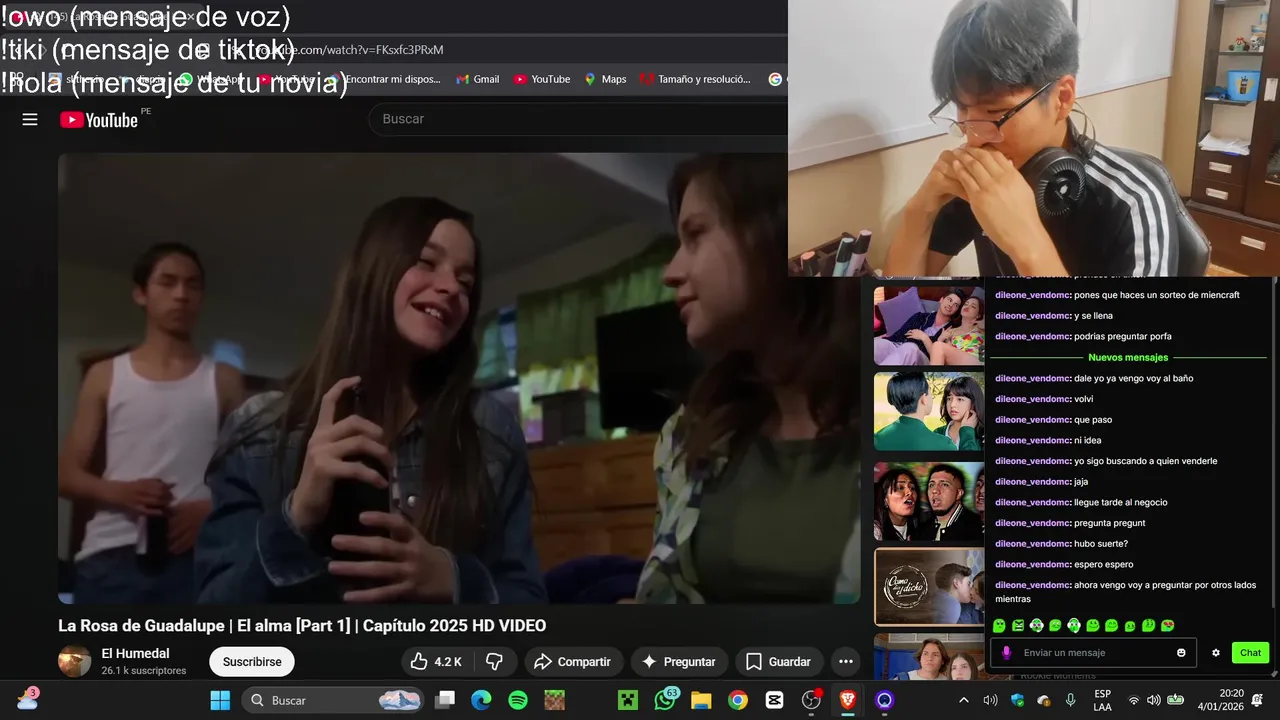Save the video with Guardar
This screenshot has height=720, width=1280.
coord(778,662)
